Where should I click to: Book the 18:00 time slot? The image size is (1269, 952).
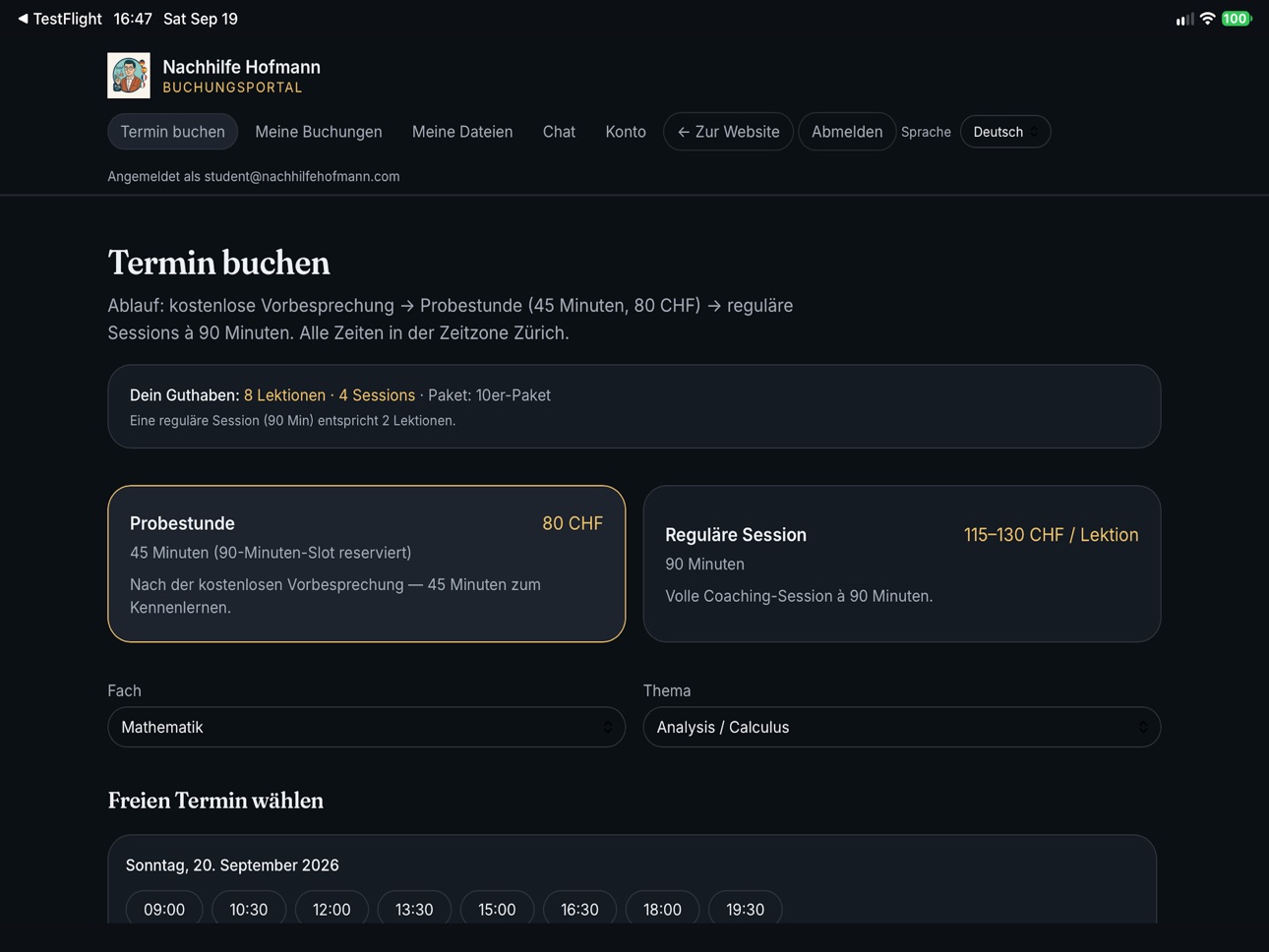tap(662, 909)
